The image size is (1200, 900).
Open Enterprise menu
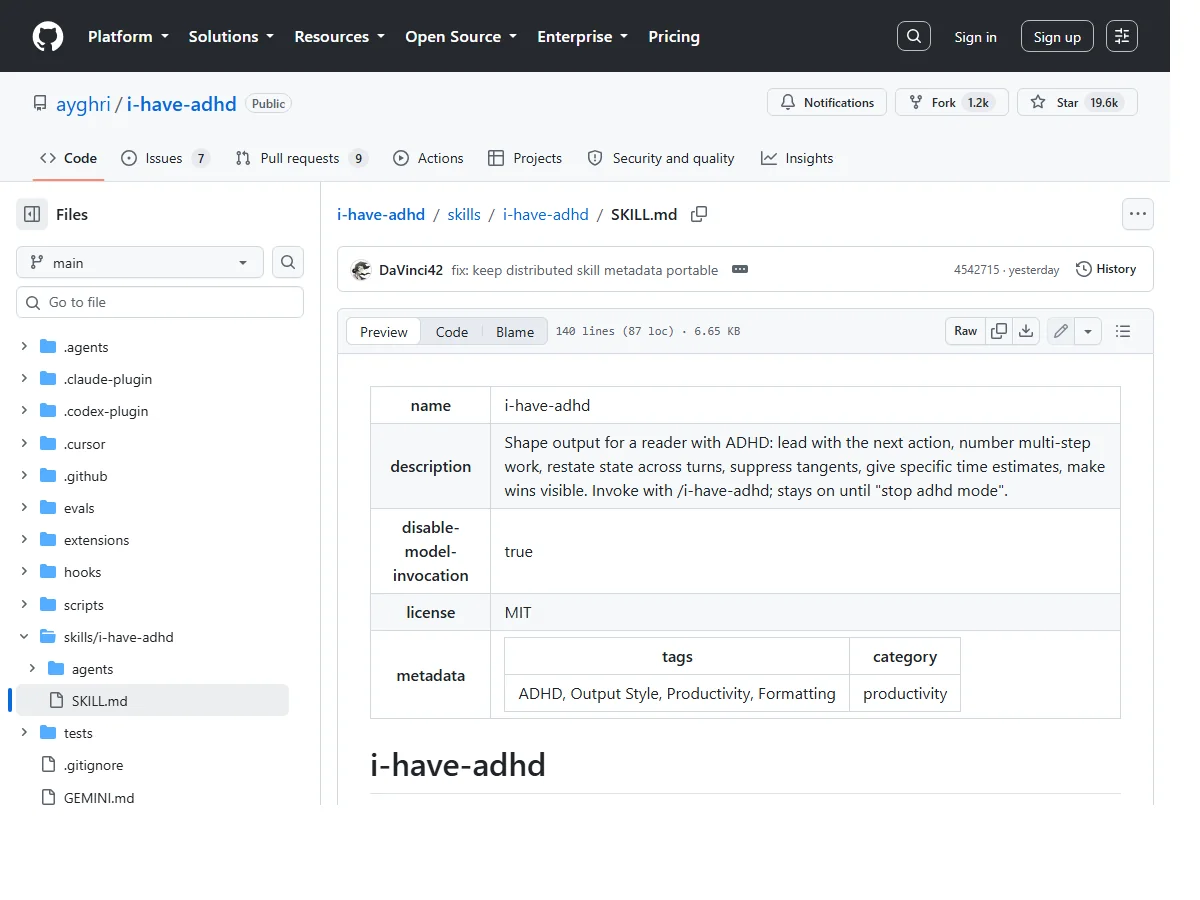pyautogui.click(x=583, y=36)
